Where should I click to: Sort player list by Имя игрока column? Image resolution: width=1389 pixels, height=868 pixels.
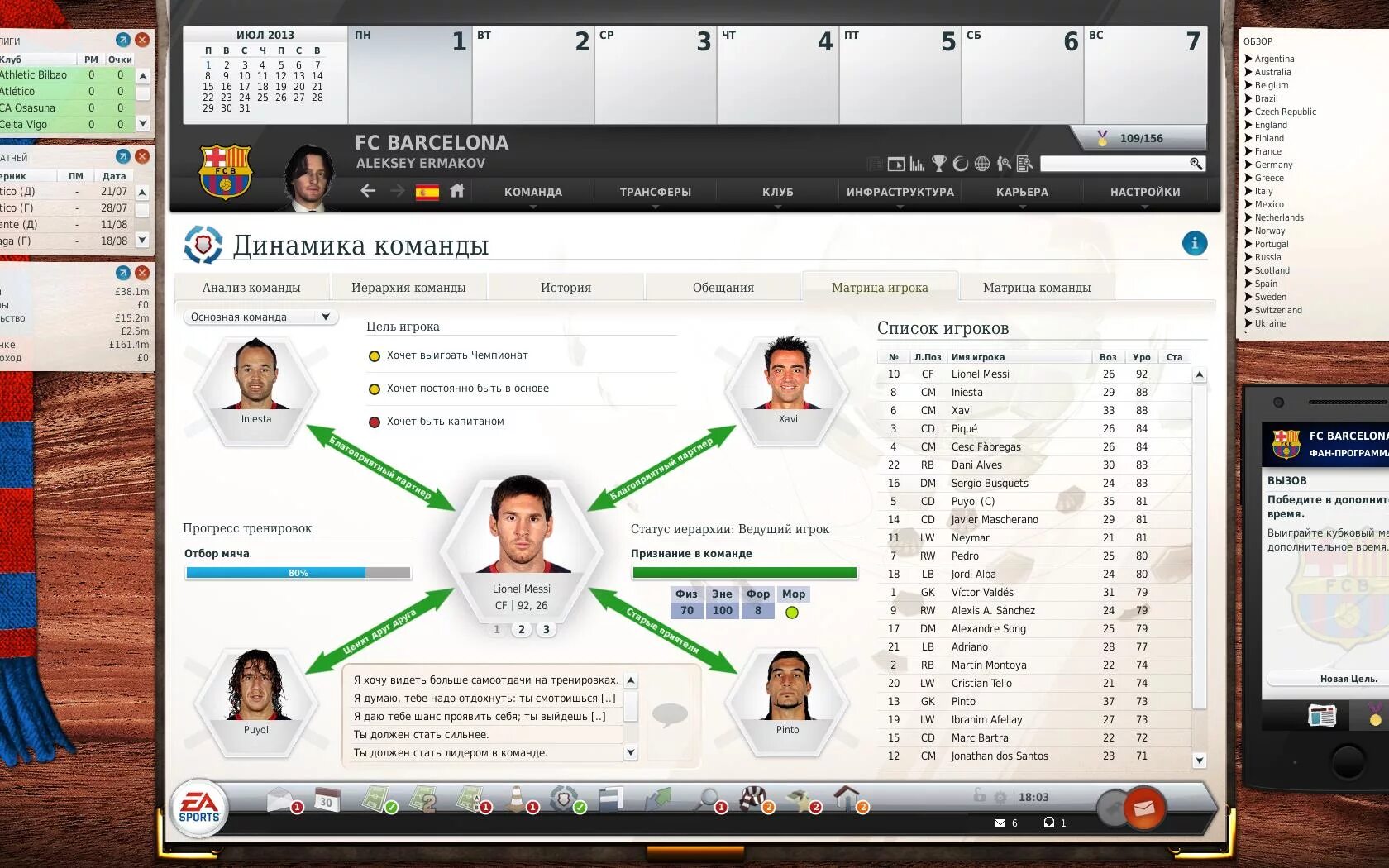click(x=1019, y=357)
